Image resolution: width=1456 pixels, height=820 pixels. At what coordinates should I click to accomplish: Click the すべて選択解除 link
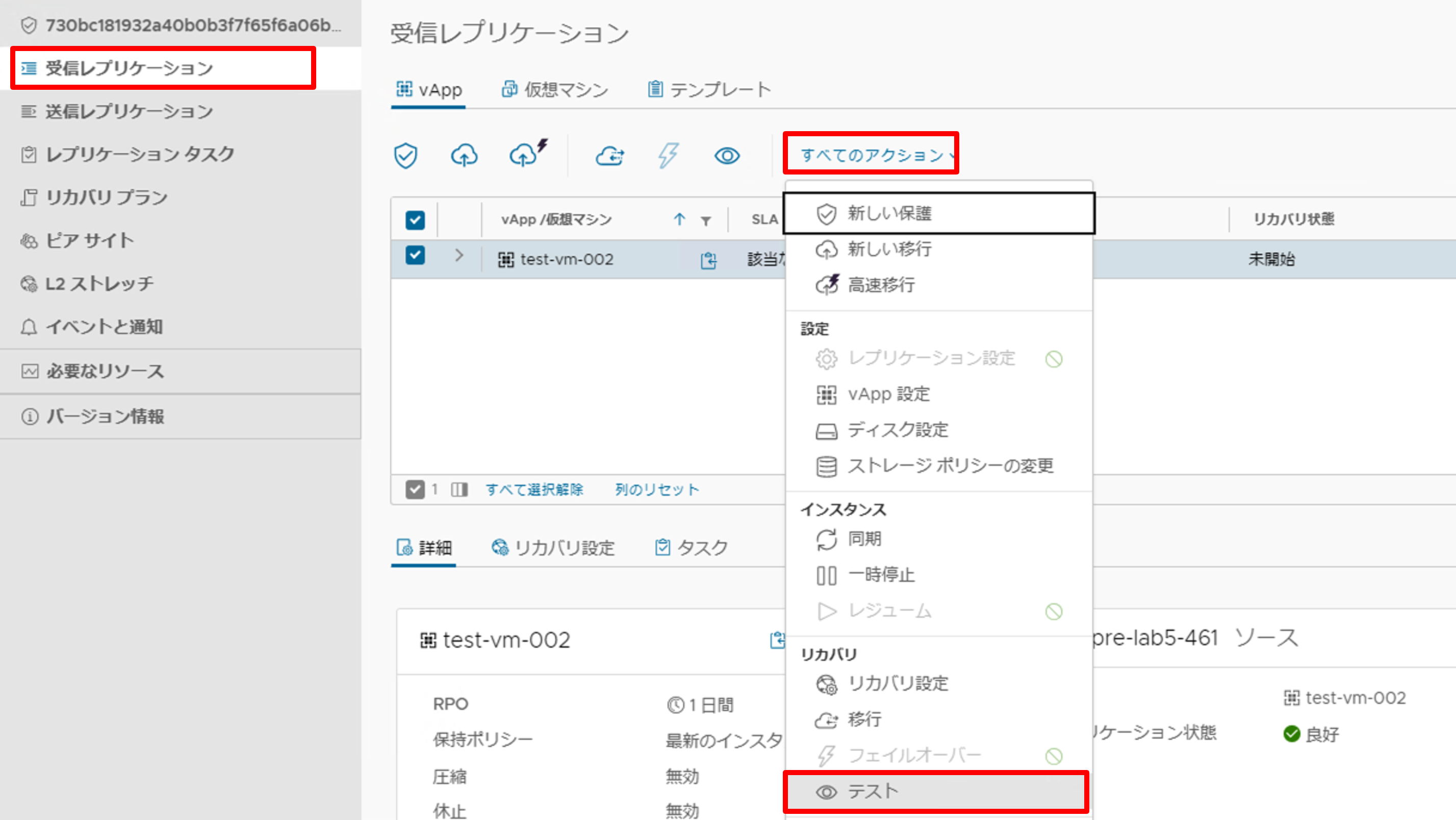click(535, 489)
